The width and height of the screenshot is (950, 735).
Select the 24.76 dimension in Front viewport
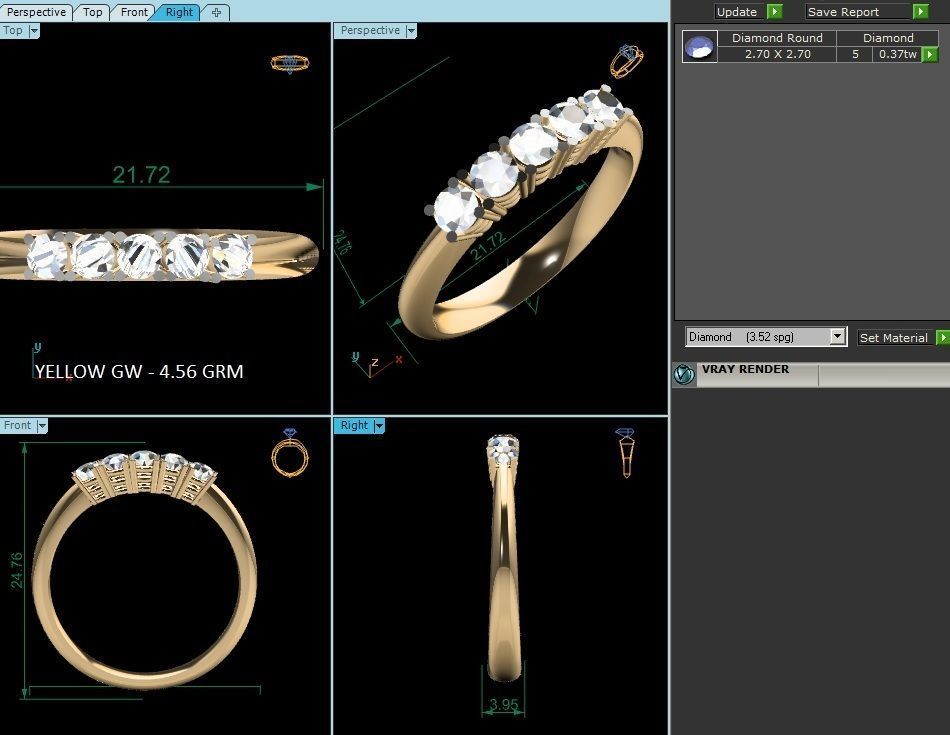tap(16, 570)
